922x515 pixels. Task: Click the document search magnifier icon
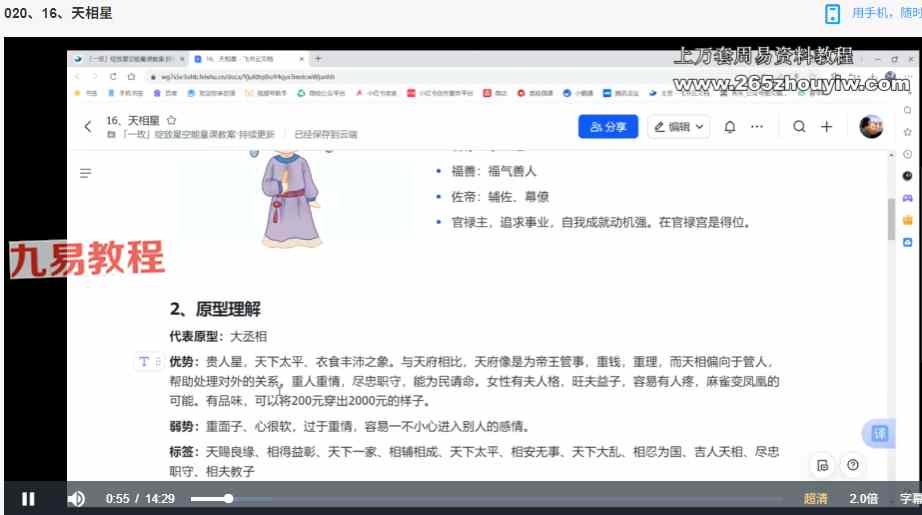click(799, 127)
